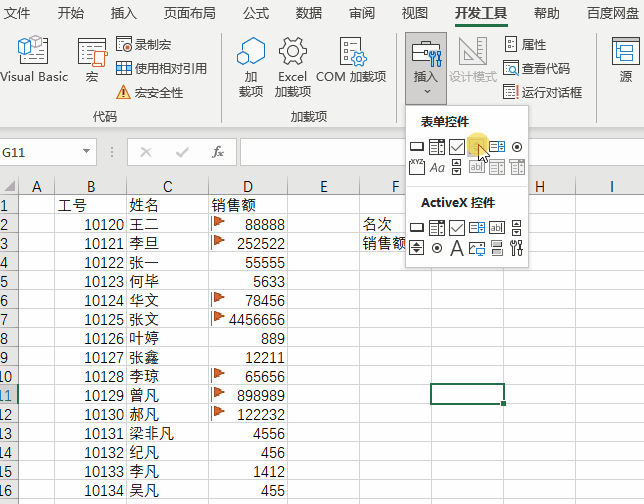644x504 pixels.
Task: Select form control Option Button in 表单控件
Action: pyautogui.click(x=517, y=147)
